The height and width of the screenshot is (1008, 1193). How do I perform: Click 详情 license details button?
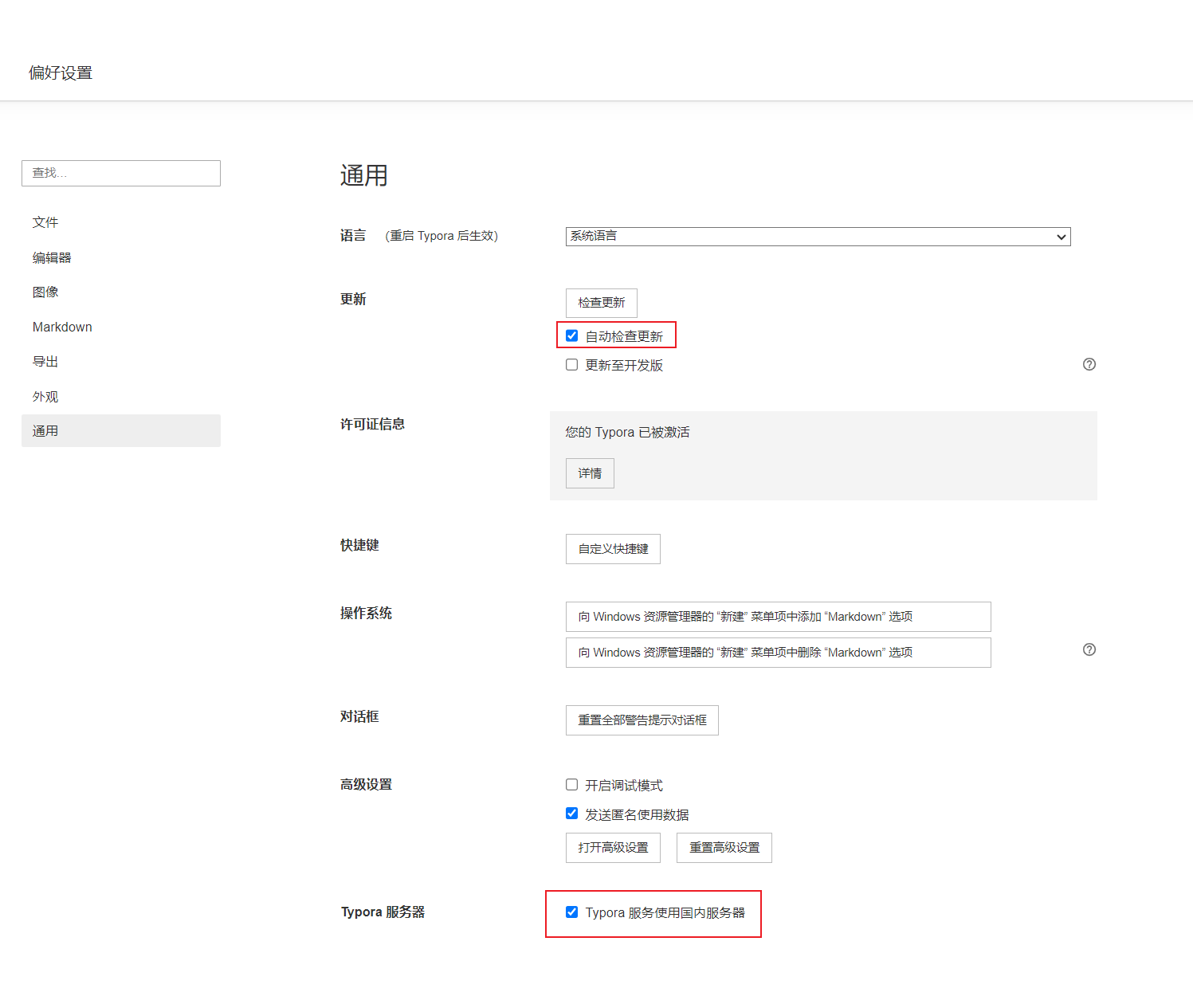[590, 473]
